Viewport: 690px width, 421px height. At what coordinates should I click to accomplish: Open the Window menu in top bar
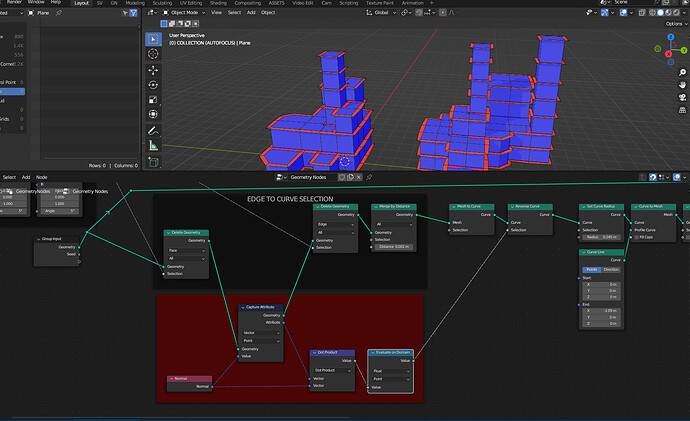pos(36,2)
